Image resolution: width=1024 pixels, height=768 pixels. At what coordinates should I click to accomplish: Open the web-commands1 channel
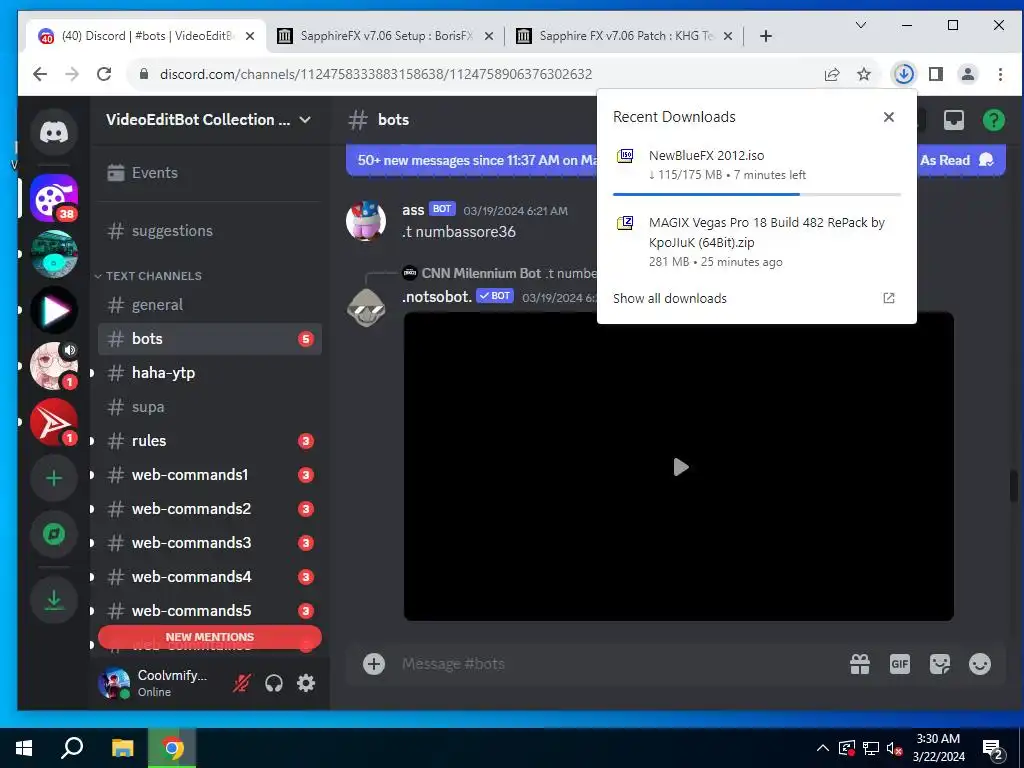[209, 475]
